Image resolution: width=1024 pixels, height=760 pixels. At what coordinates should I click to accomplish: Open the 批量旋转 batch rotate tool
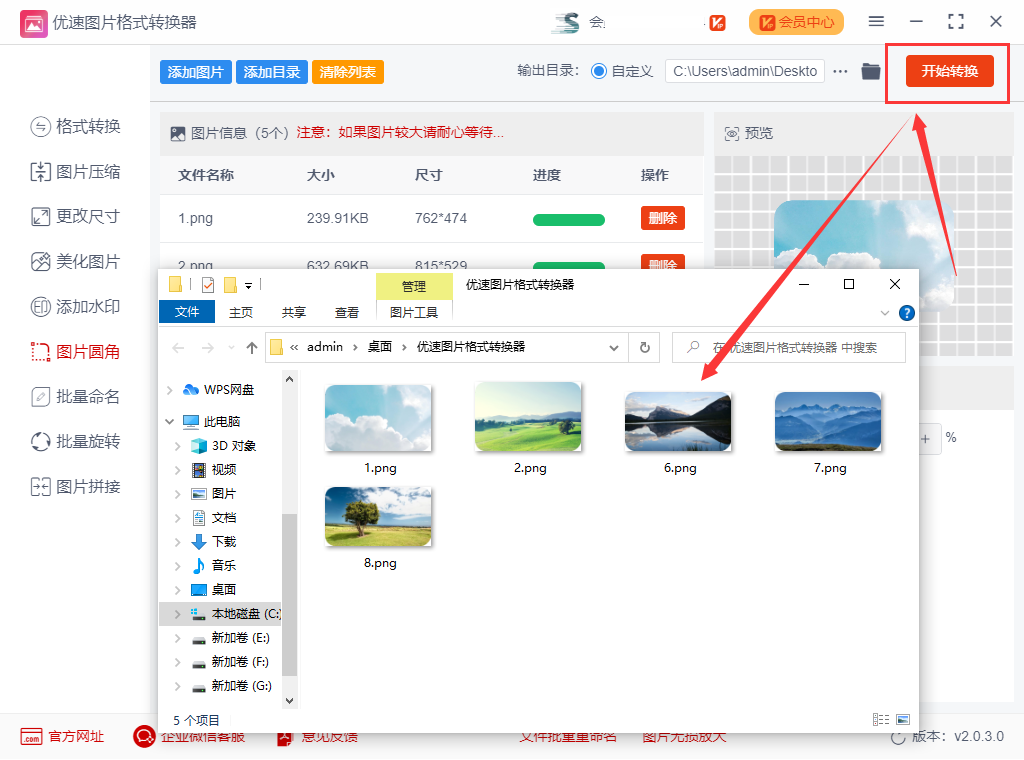pos(76,441)
